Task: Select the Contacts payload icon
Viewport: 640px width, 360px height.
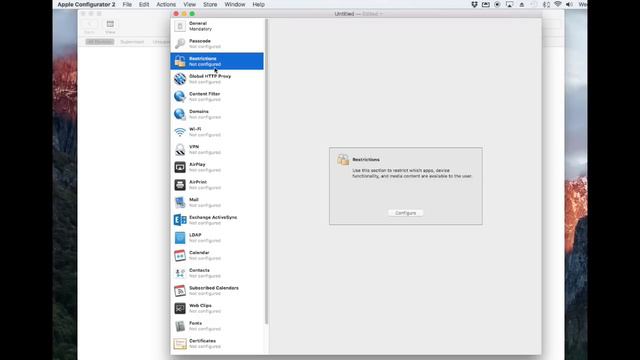Action: coord(180,273)
